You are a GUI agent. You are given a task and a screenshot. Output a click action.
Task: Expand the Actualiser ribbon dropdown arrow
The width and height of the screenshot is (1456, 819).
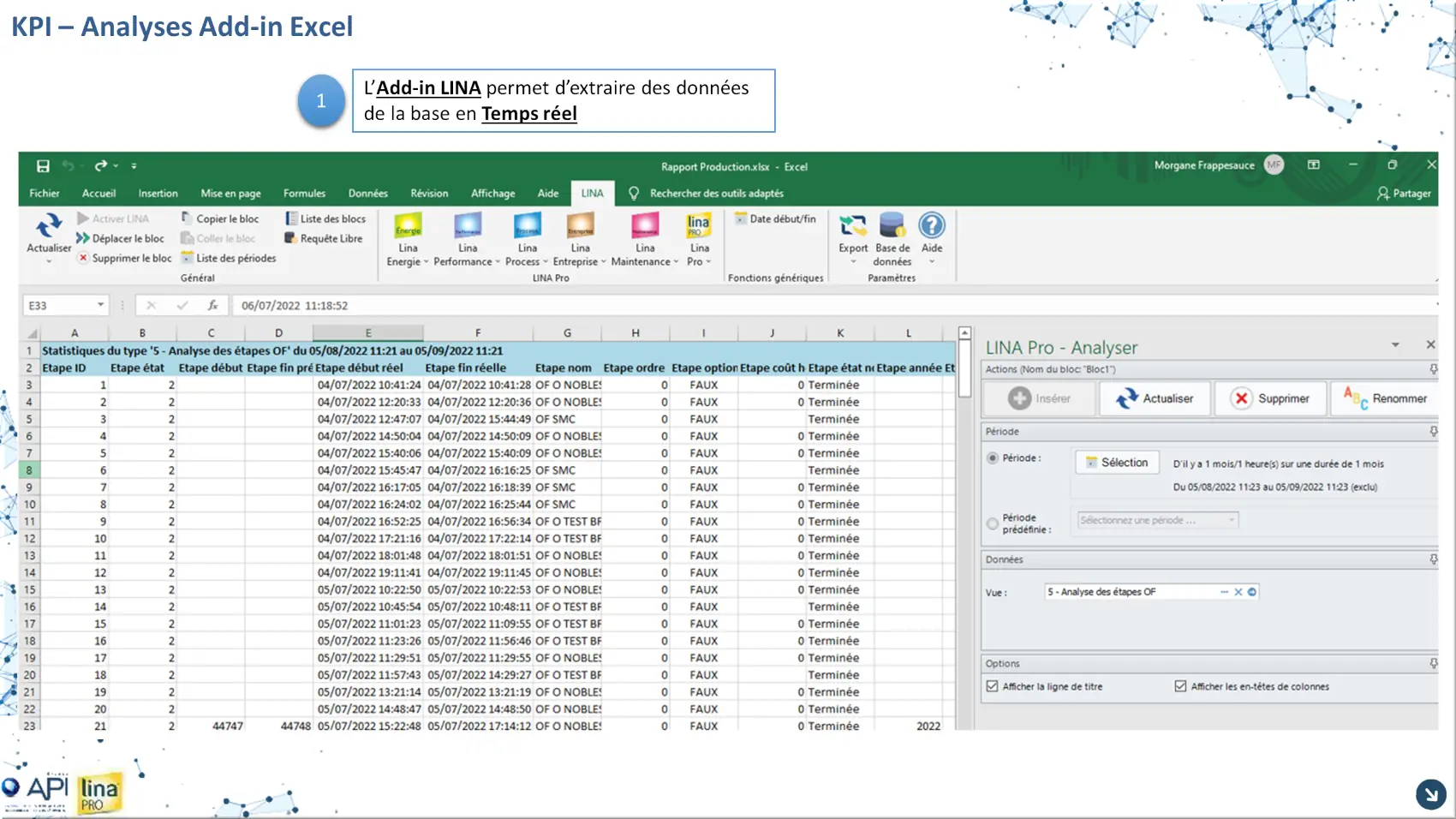49,261
